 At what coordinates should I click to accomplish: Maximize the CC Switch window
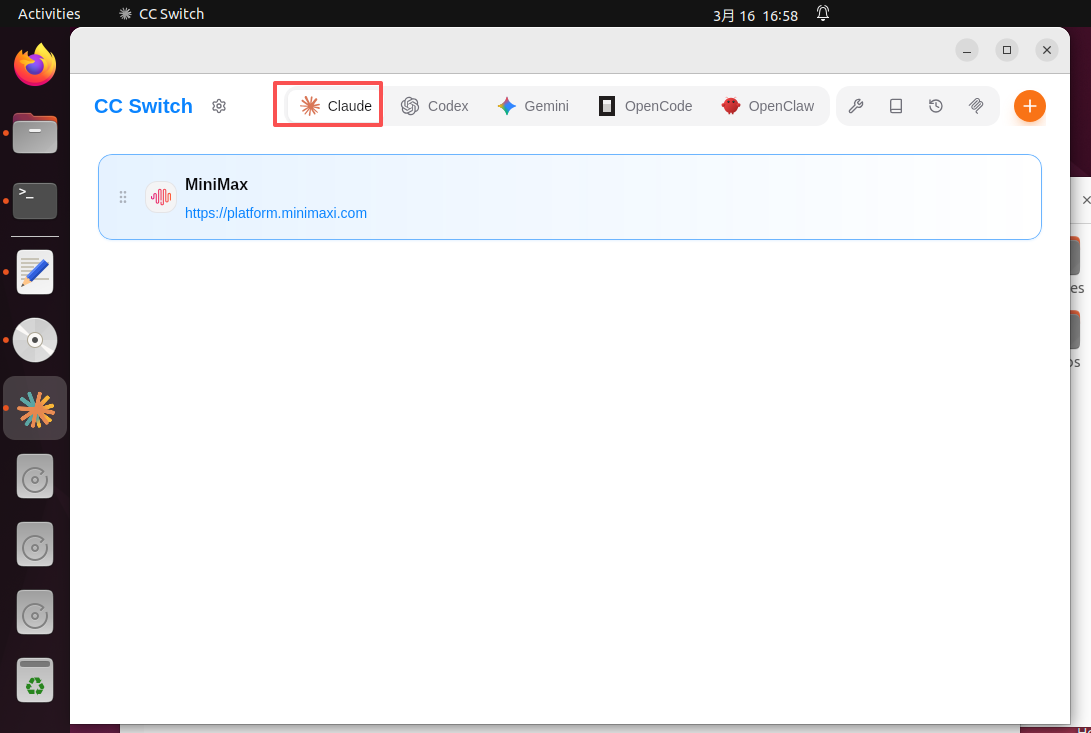click(1007, 50)
